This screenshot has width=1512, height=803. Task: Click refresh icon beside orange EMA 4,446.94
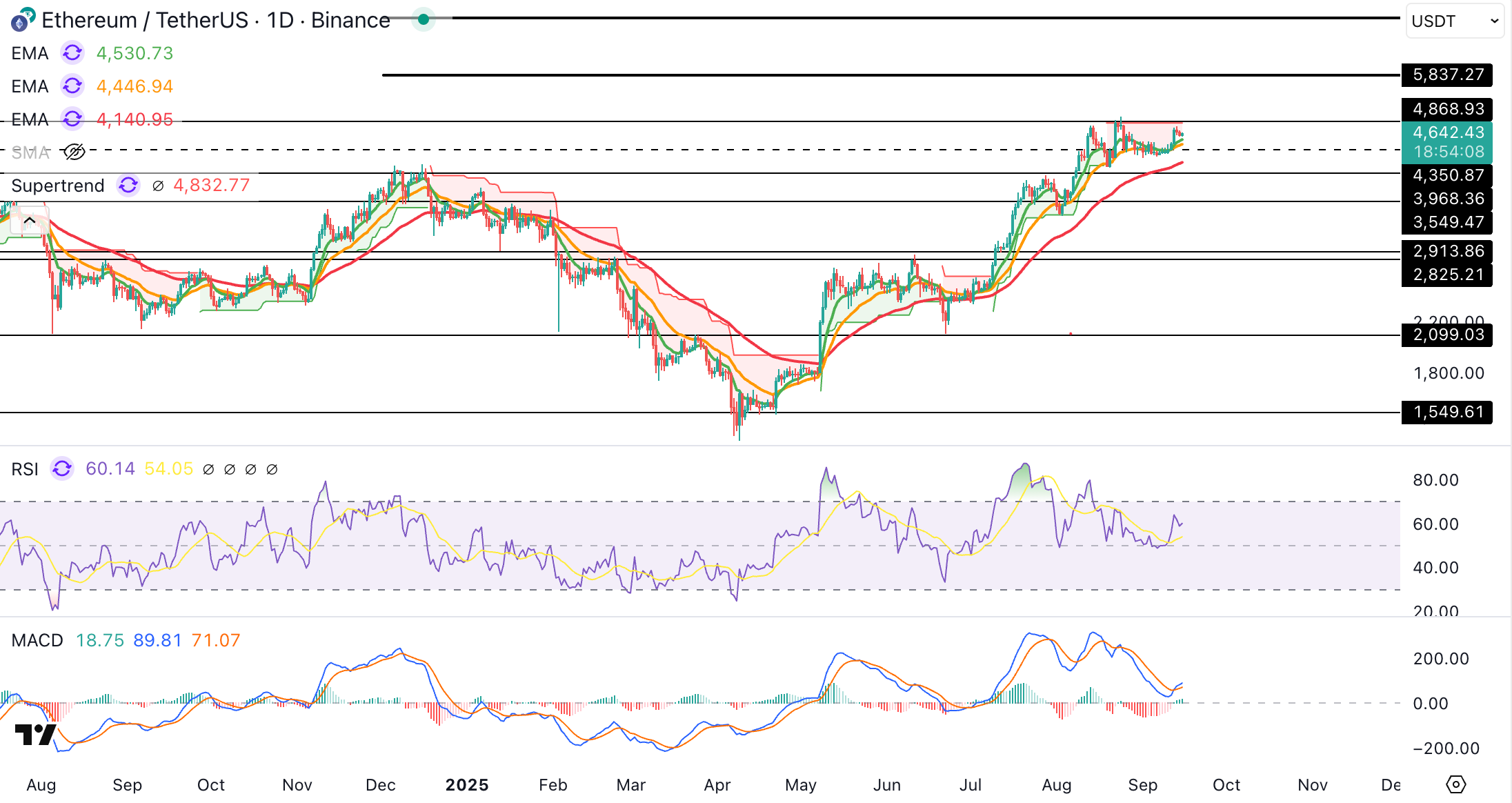(72, 86)
